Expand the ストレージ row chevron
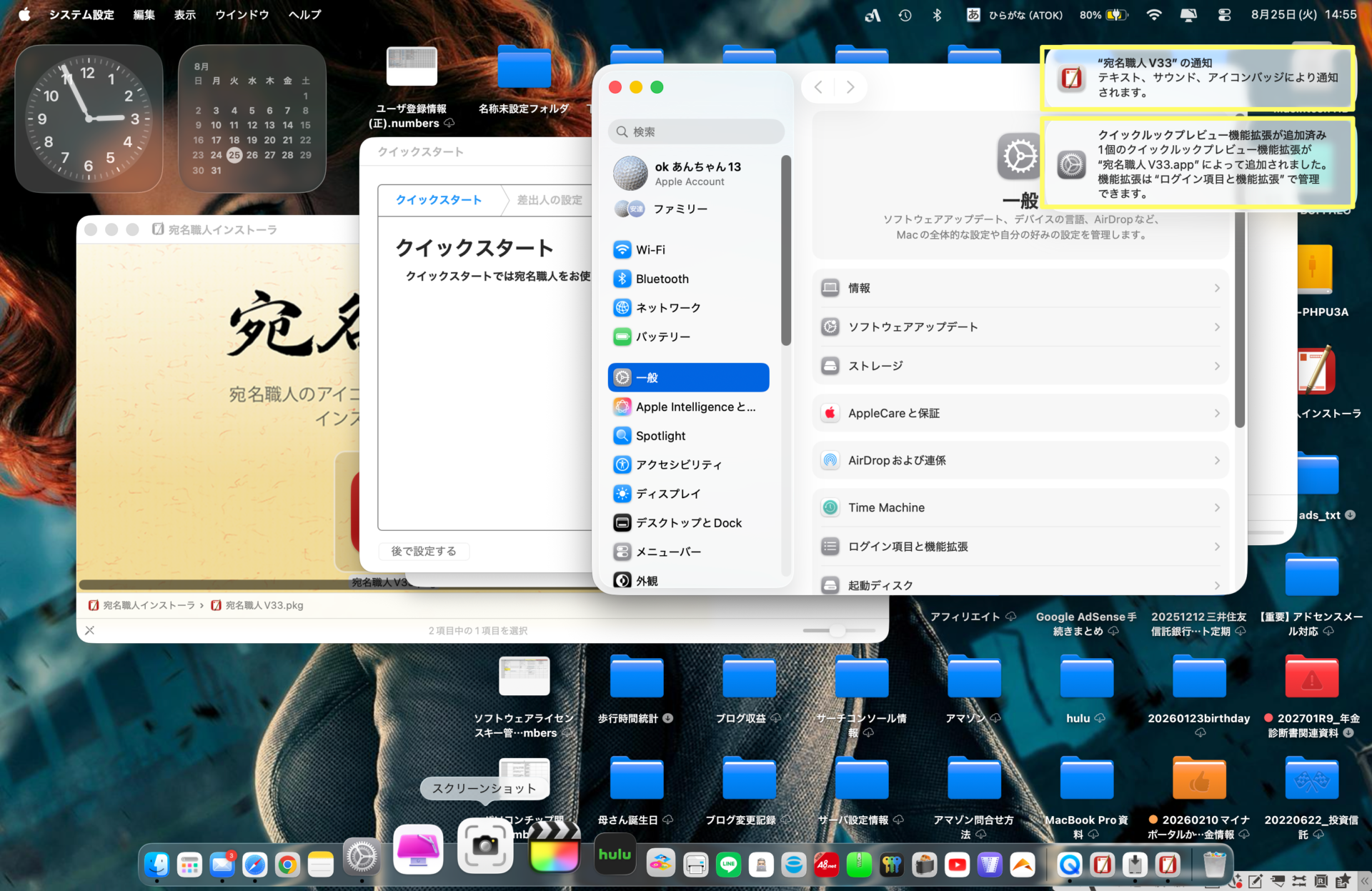Viewport: 1372px width, 891px height. [1217, 366]
